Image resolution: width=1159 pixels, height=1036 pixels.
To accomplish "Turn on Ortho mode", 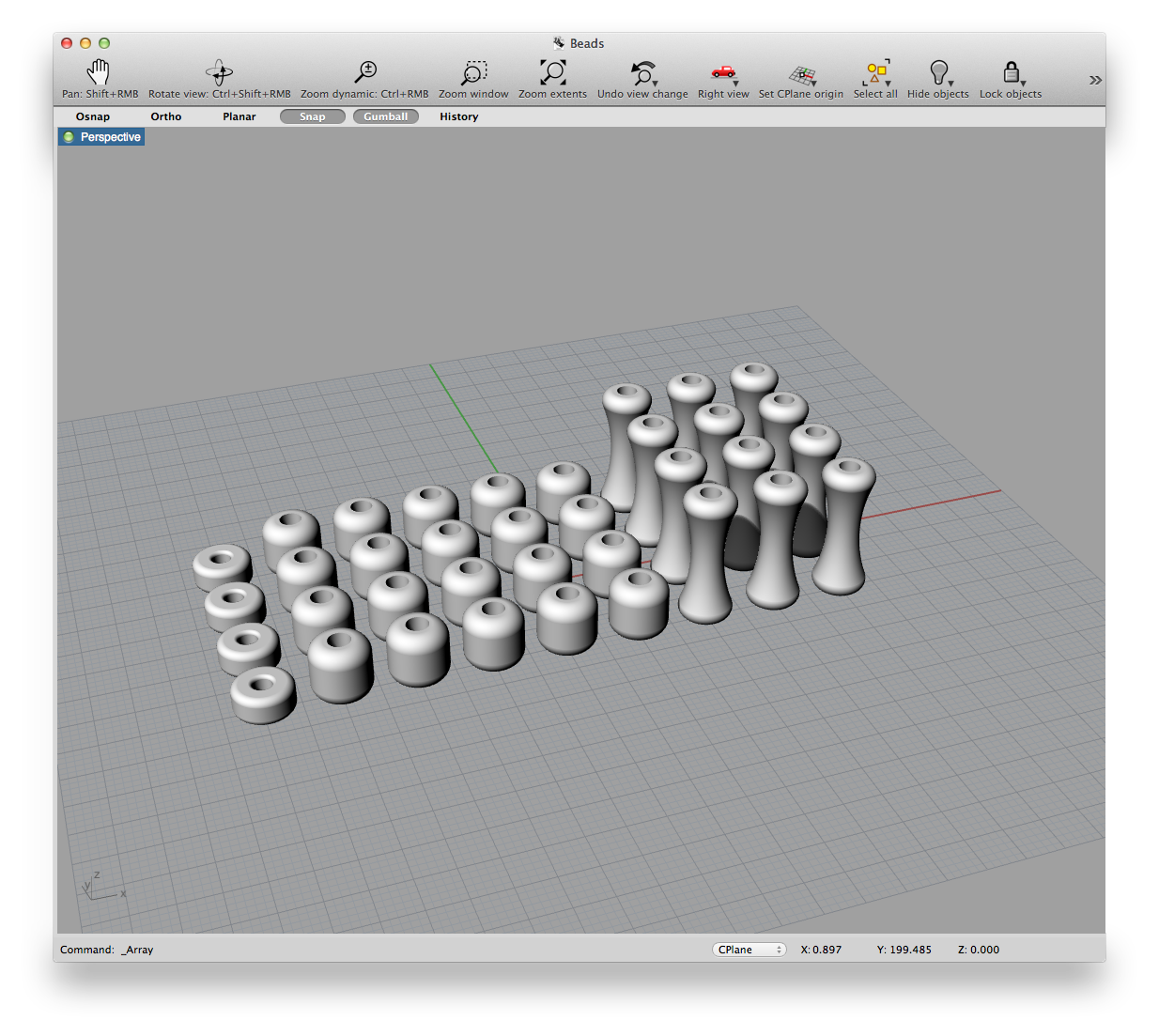I will 166,116.
